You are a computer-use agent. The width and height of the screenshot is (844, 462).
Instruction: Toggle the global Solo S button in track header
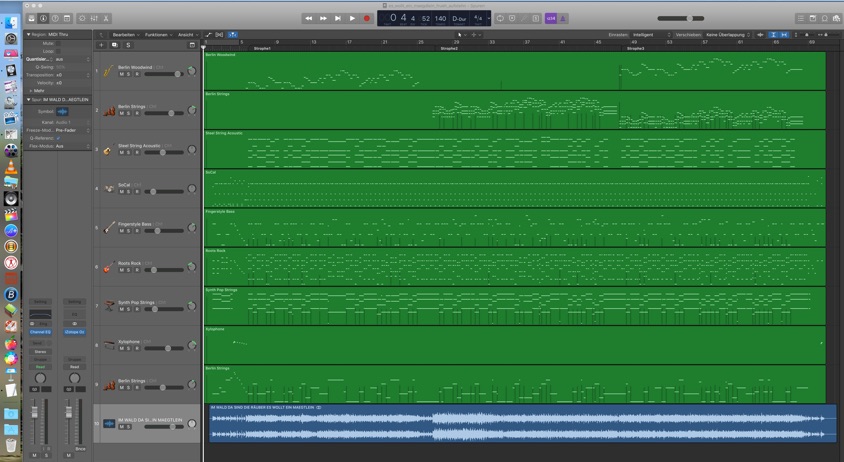[128, 45]
